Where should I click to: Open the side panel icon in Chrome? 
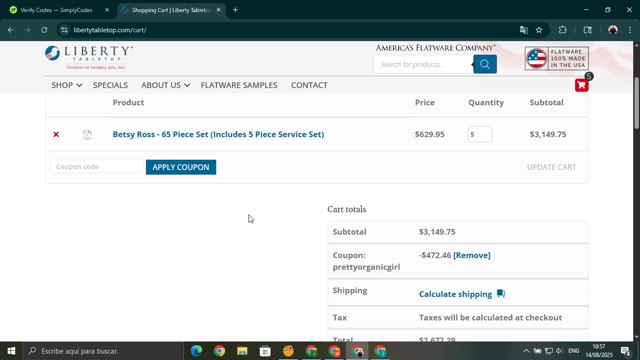[587, 30]
